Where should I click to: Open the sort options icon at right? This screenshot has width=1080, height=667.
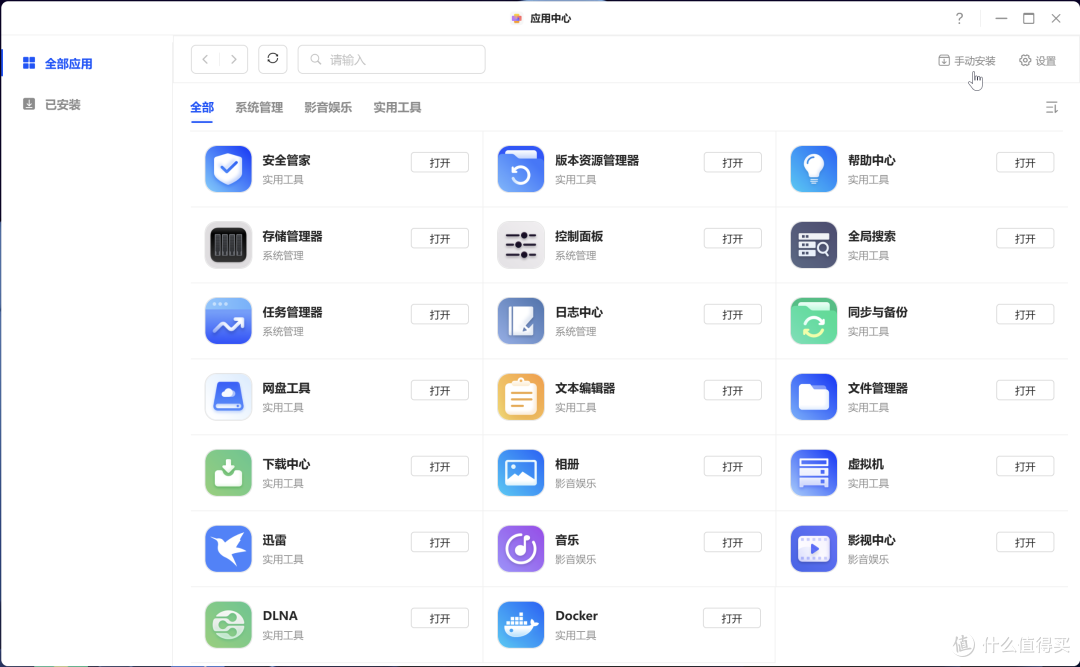[1051, 107]
